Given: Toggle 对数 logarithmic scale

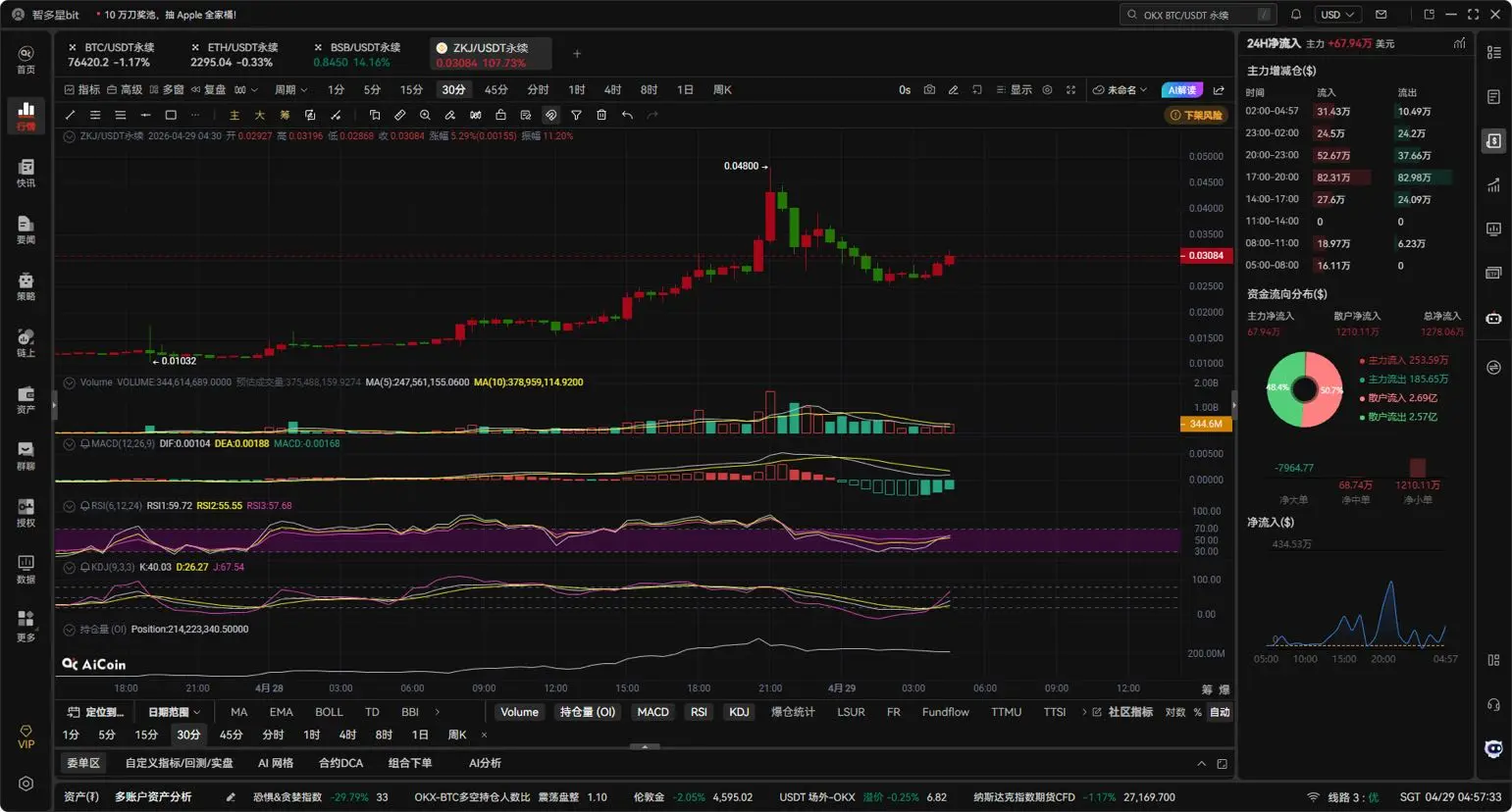Looking at the screenshot, I should (1174, 712).
